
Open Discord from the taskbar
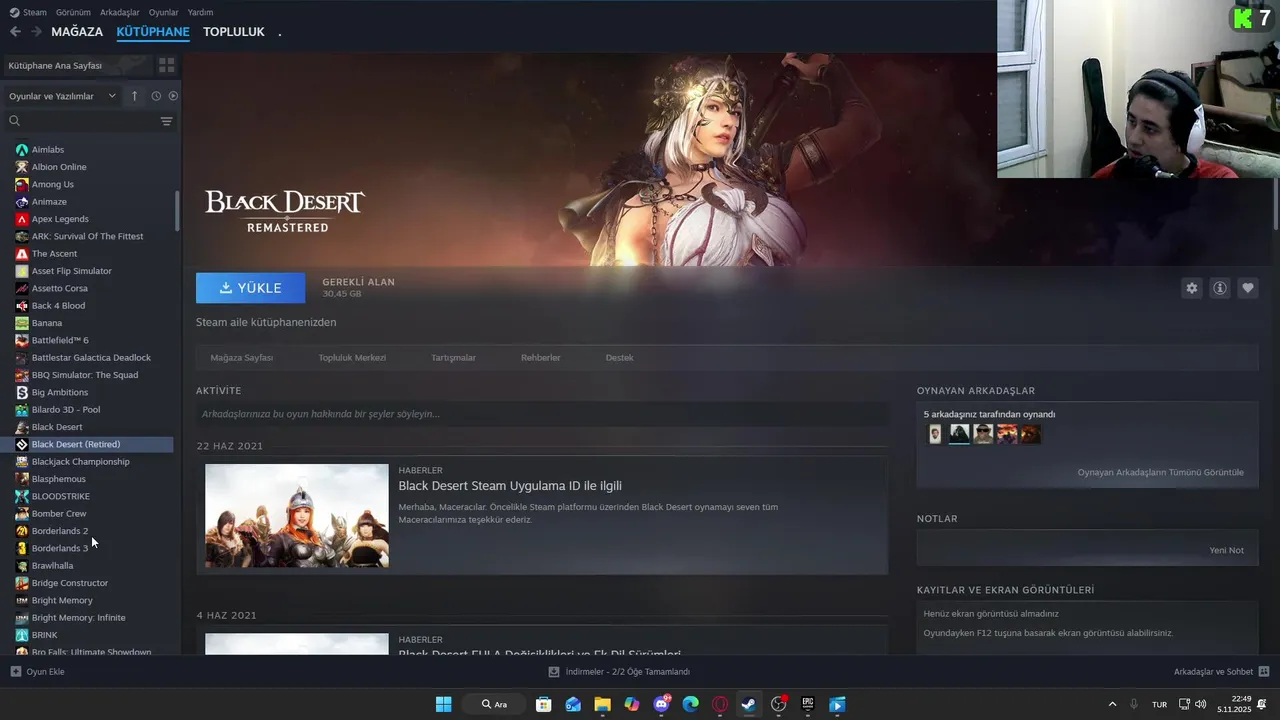[x=662, y=704]
